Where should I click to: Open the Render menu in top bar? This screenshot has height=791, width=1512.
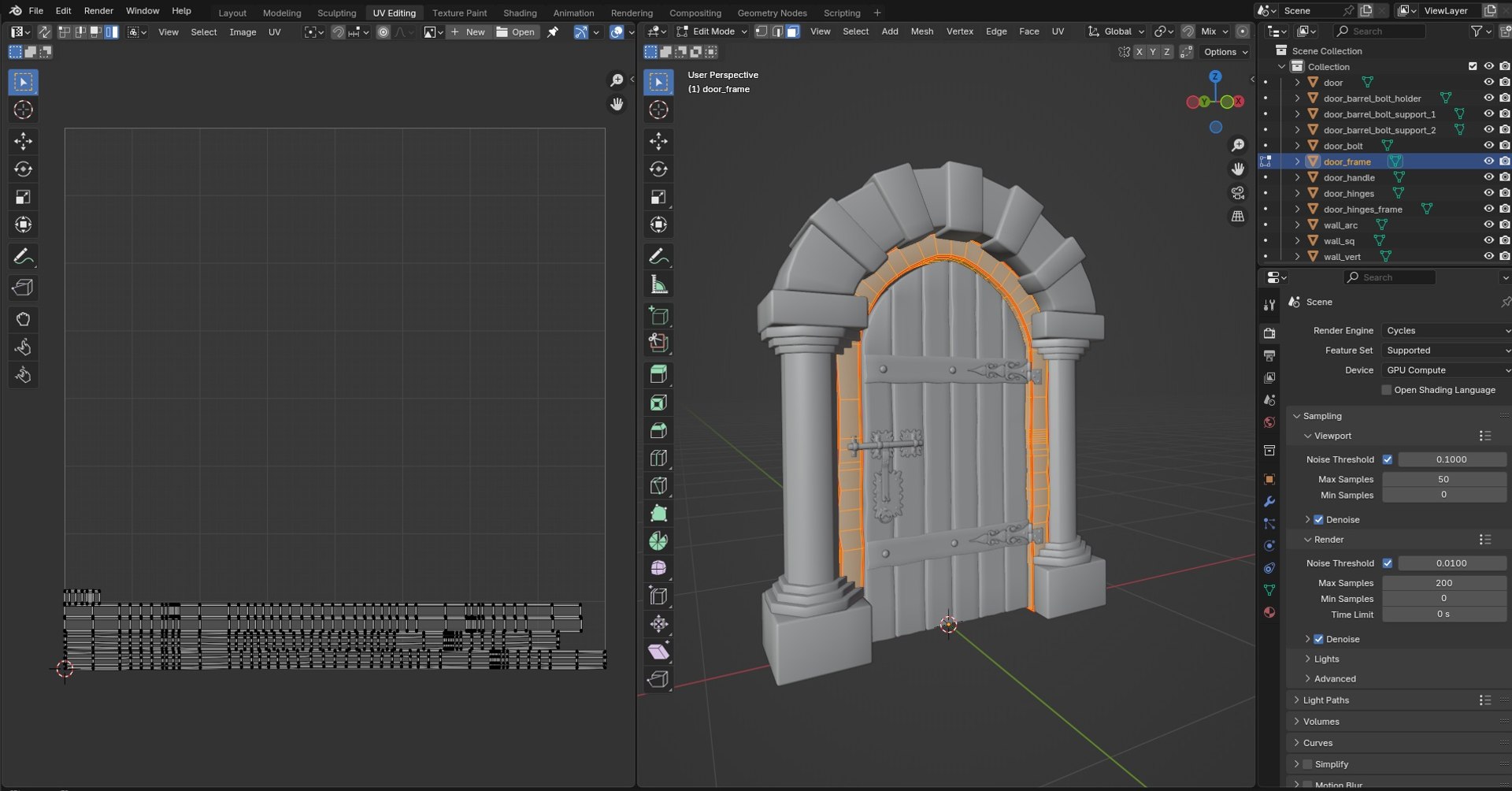(98, 11)
